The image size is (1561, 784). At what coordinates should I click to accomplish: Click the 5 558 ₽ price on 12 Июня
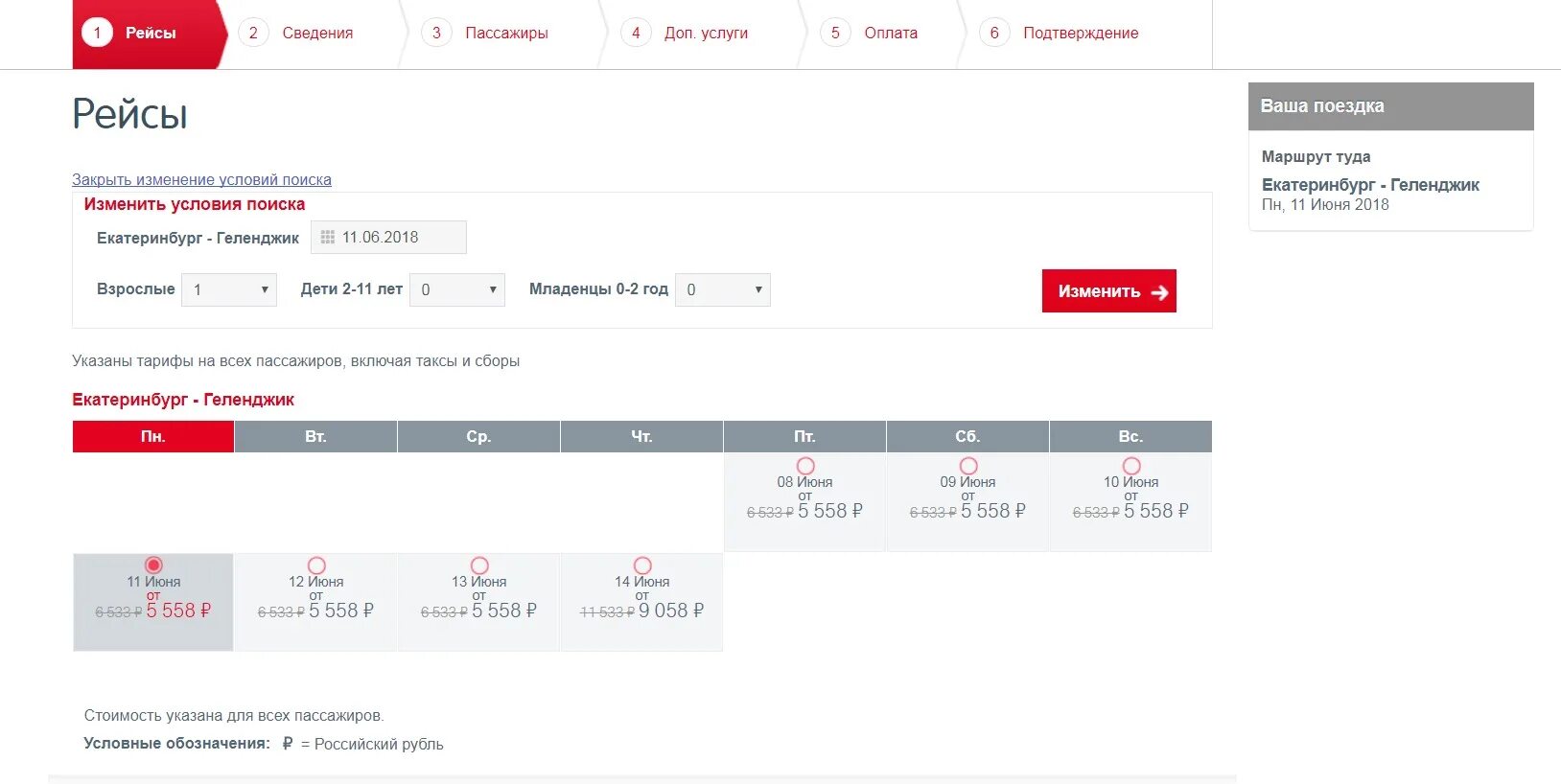[x=341, y=611]
